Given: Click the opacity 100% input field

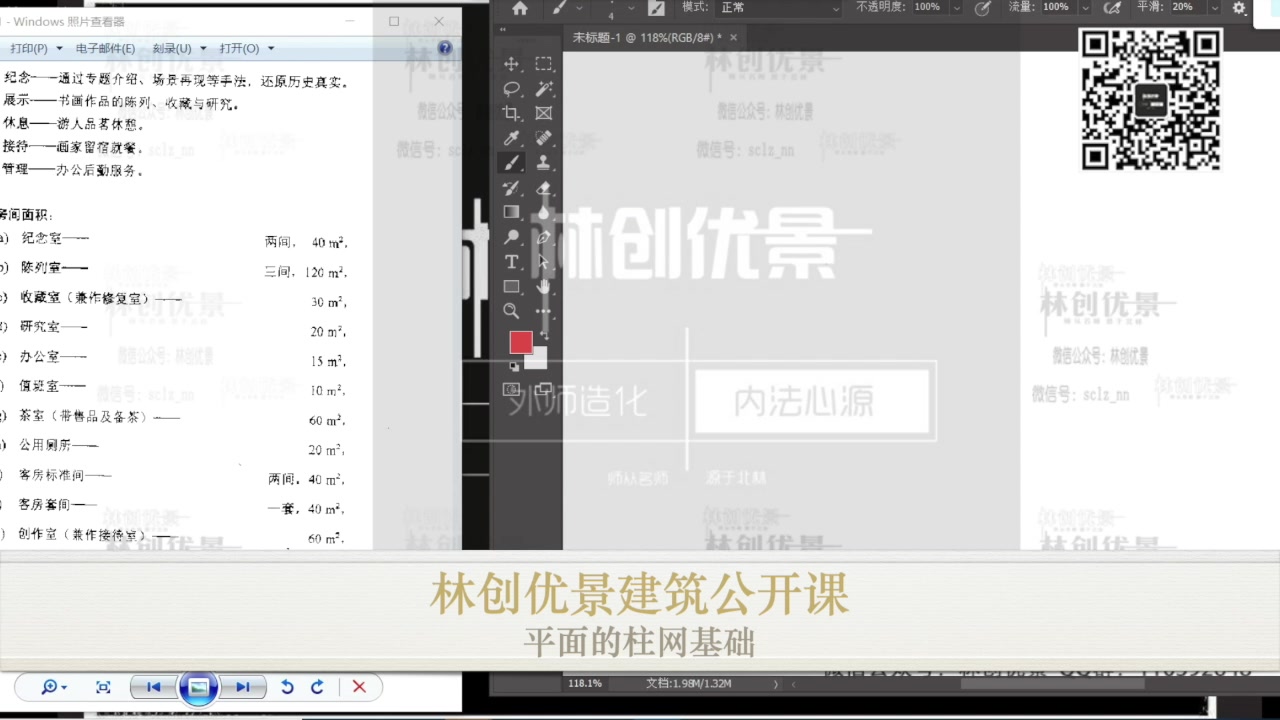Looking at the screenshot, I should coord(928,7).
